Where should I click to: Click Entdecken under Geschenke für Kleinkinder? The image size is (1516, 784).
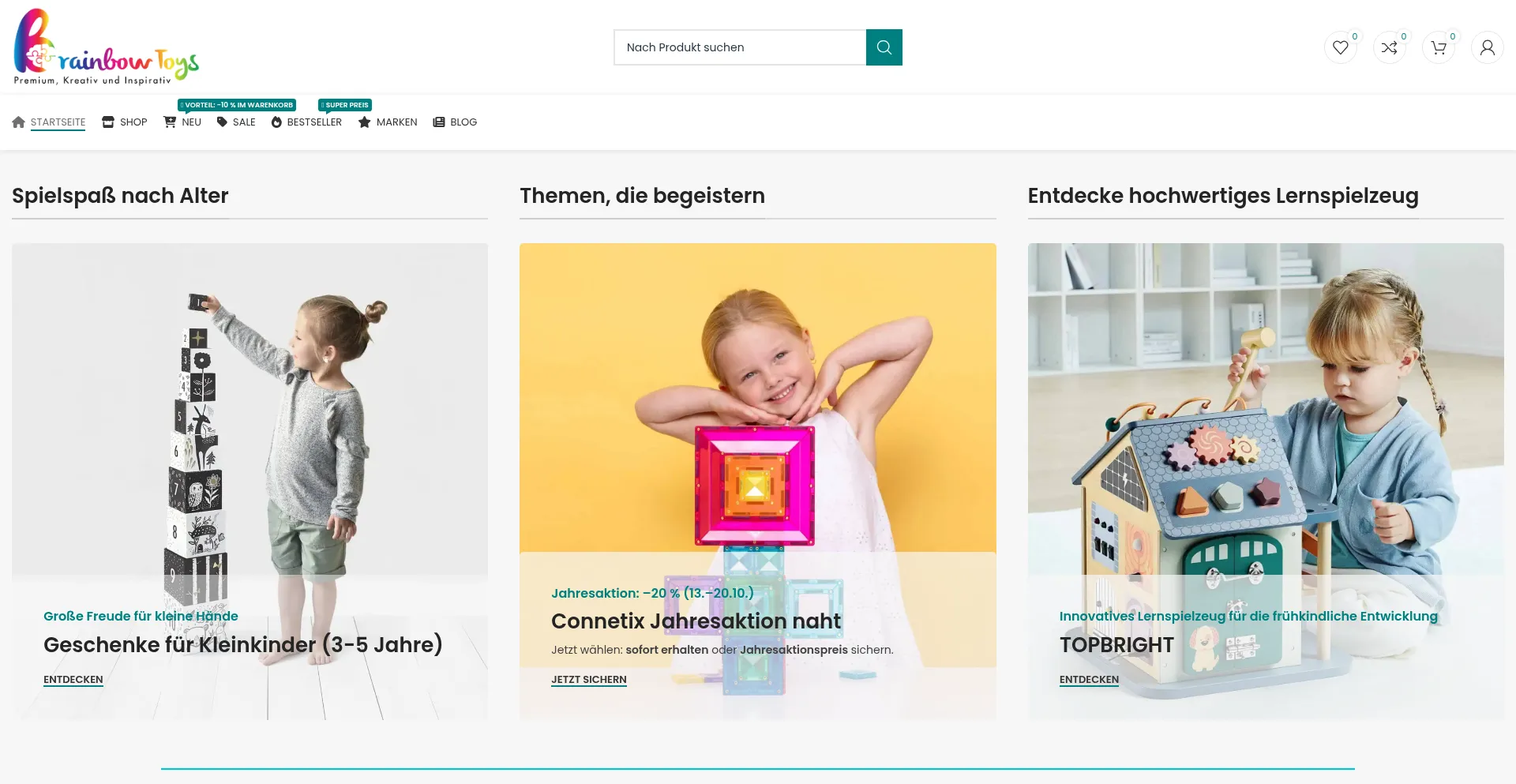point(73,680)
